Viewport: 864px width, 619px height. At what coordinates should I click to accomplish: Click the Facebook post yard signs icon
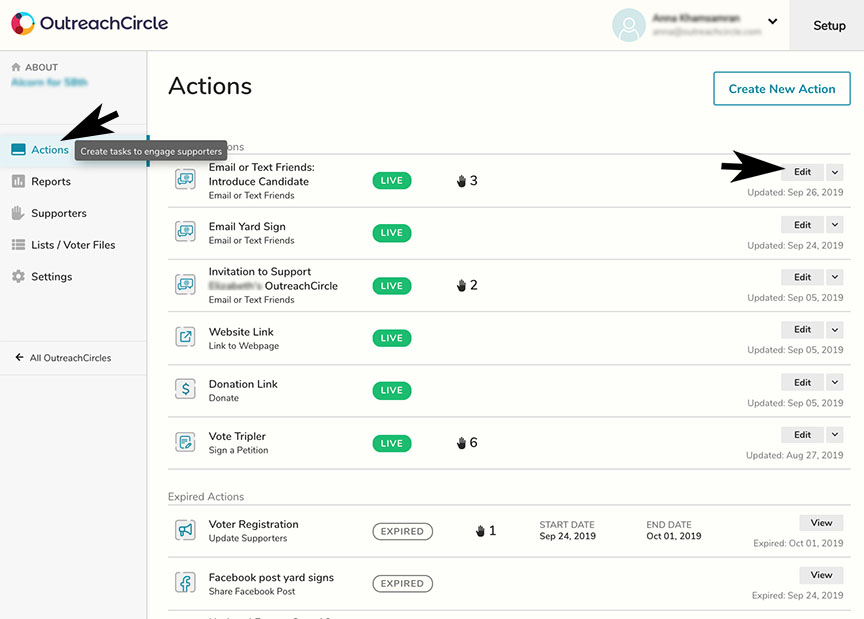click(x=185, y=583)
